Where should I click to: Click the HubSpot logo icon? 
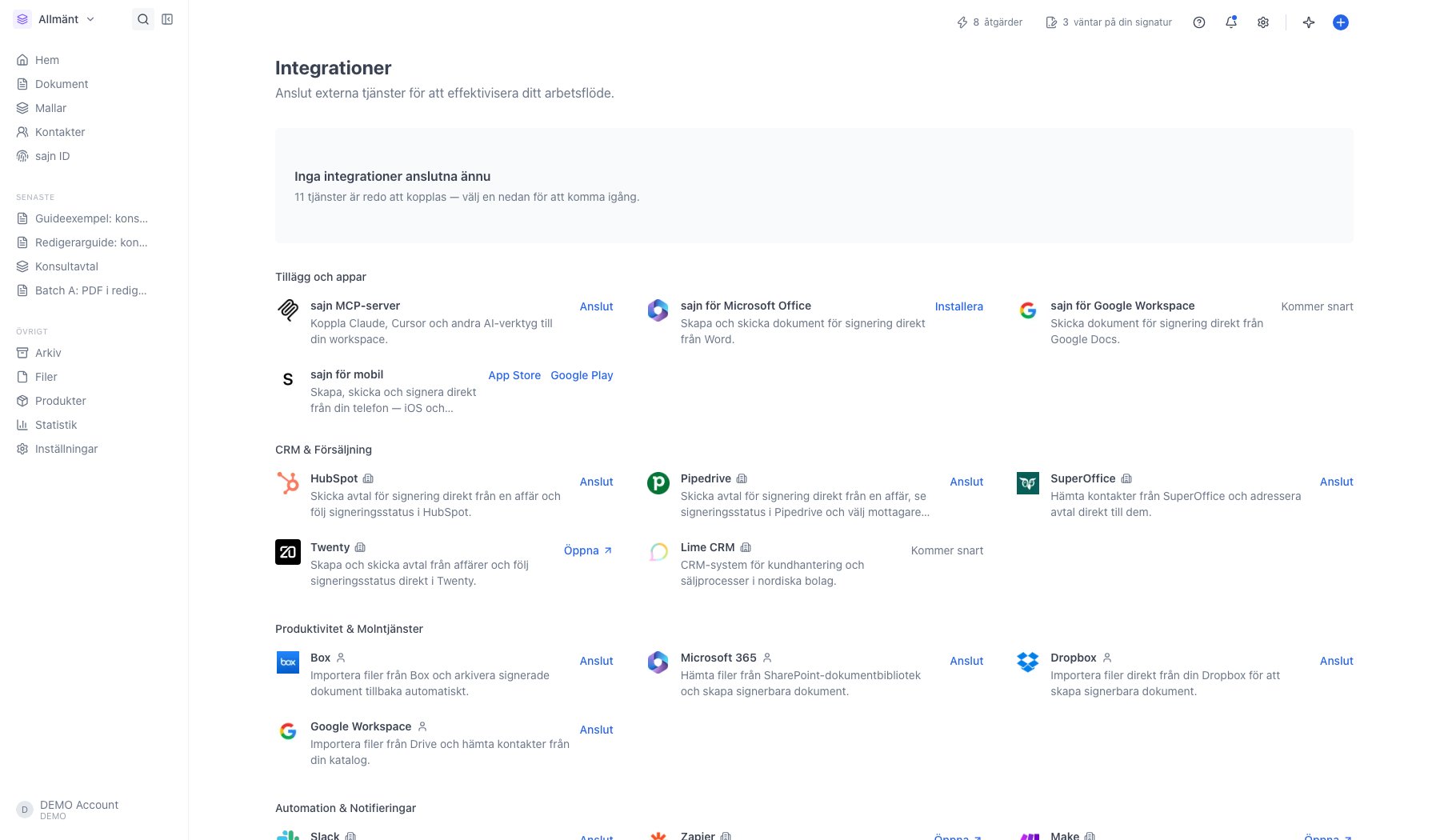288,483
